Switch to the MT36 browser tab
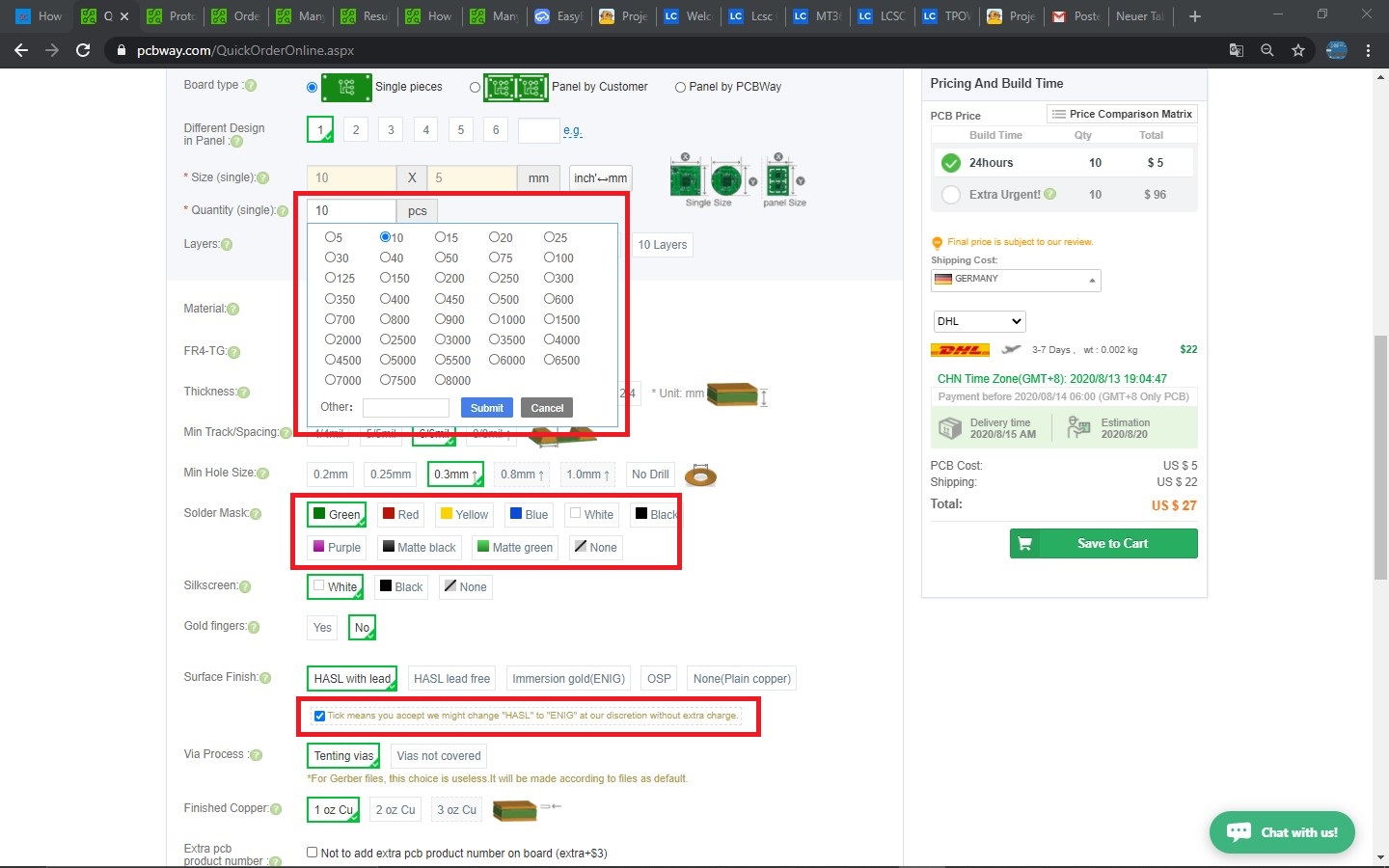Image resolution: width=1389 pixels, height=868 pixels. pyautogui.click(x=818, y=16)
